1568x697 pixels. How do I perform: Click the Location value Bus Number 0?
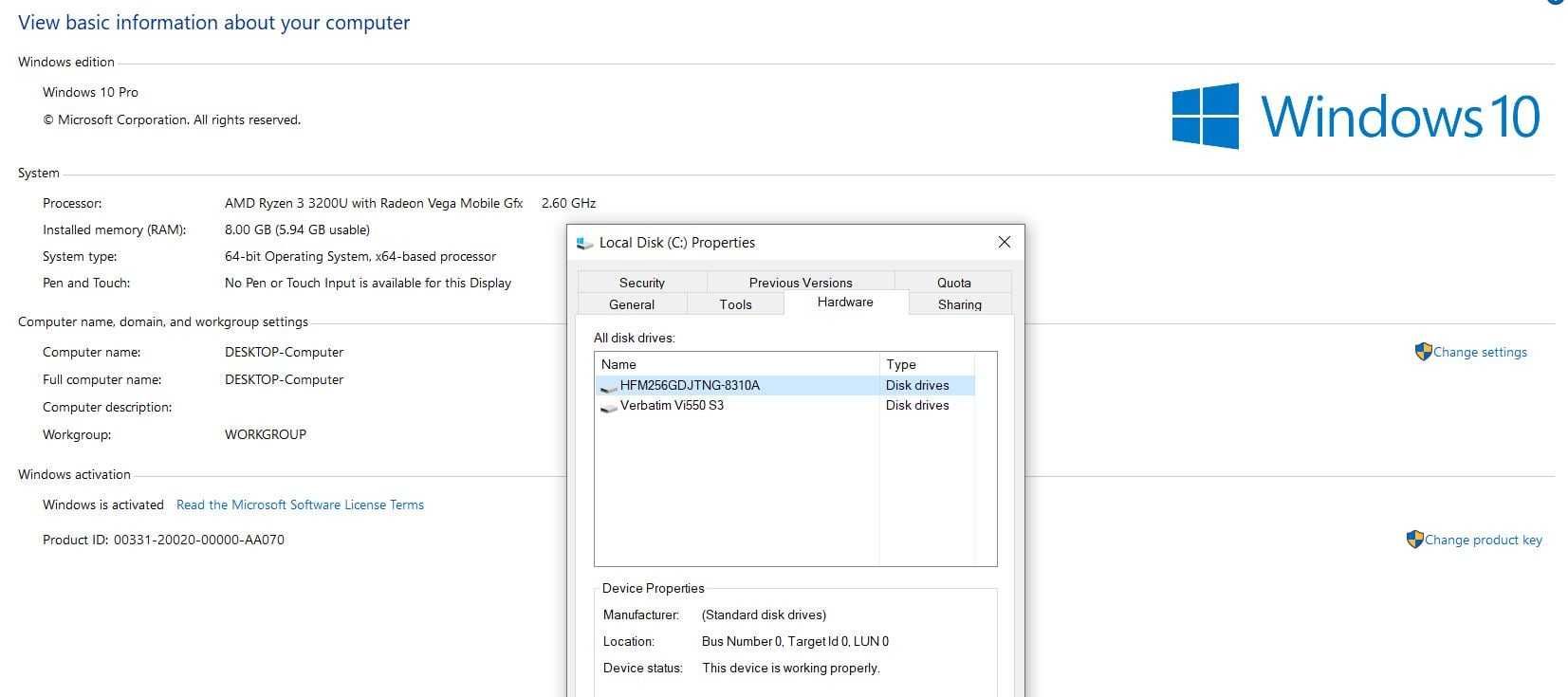(795, 641)
